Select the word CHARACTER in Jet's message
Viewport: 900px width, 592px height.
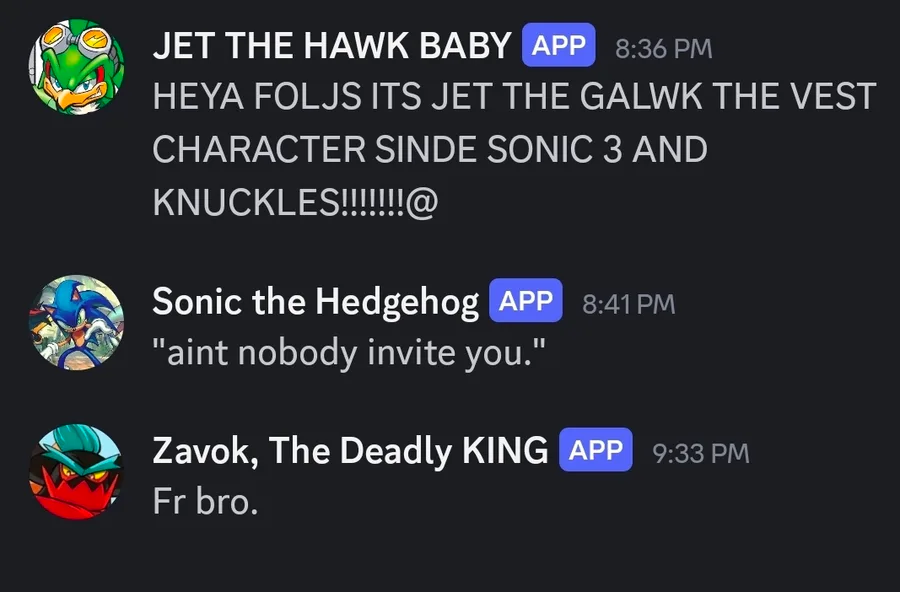pos(259,149)
